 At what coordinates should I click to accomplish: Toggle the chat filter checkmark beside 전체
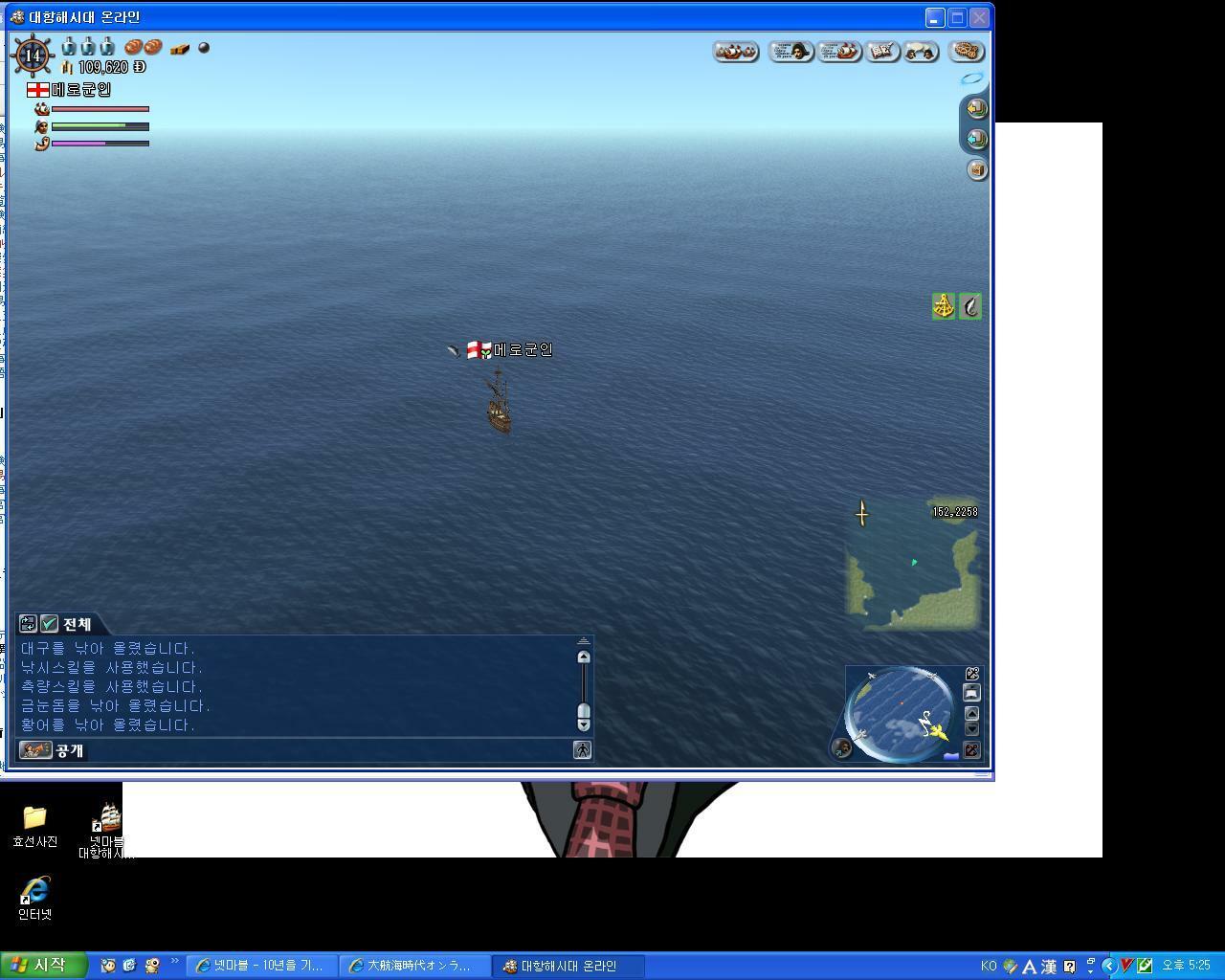tap(49, 624)
